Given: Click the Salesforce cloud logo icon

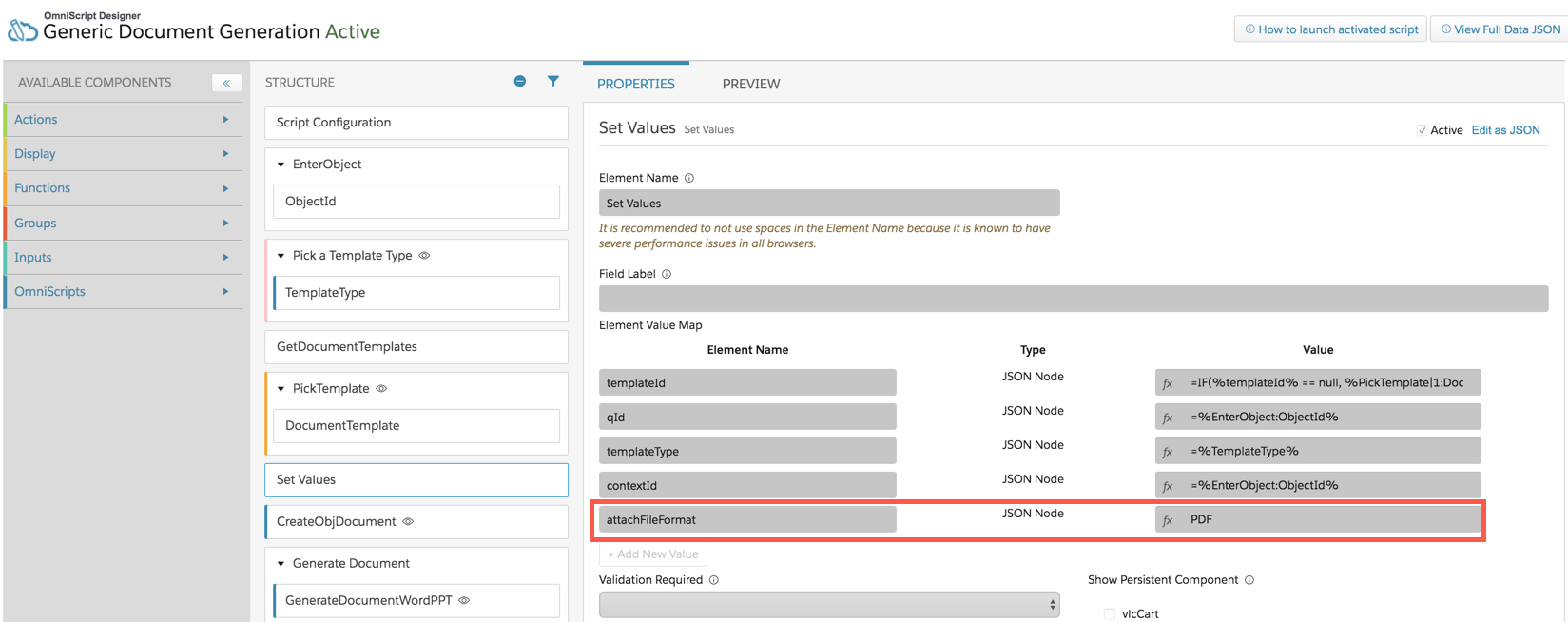Looking at the screenshot, I should (23, 30).
